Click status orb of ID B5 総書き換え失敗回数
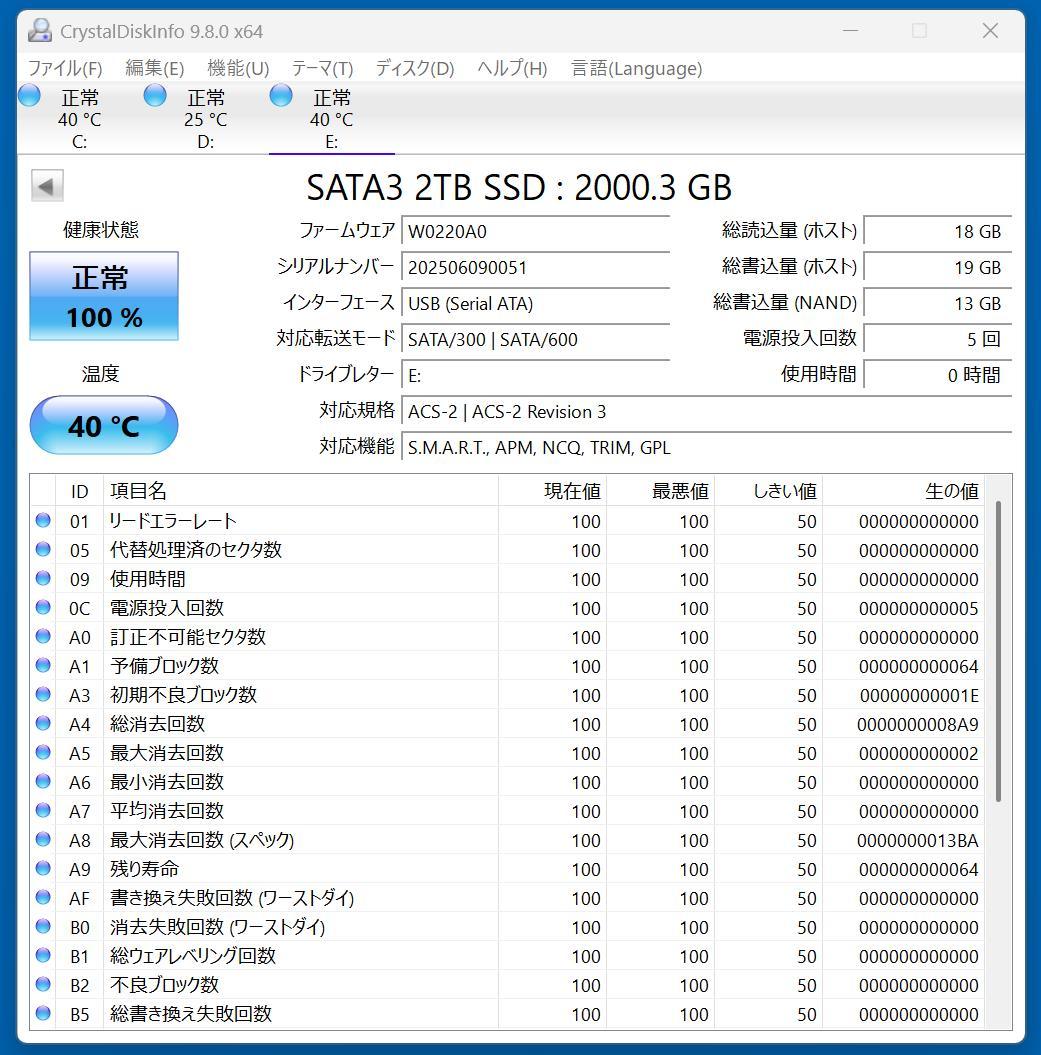Screen dimensions: 1041x1055 point(43,1013)
